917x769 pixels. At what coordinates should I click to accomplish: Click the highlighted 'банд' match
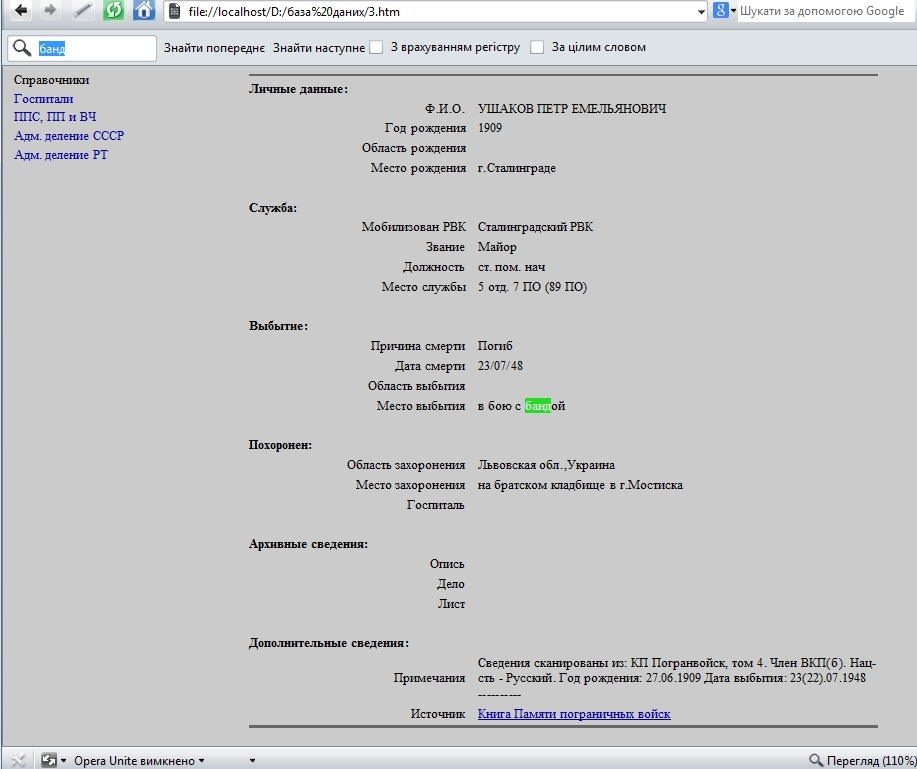[x=537, y=406]
